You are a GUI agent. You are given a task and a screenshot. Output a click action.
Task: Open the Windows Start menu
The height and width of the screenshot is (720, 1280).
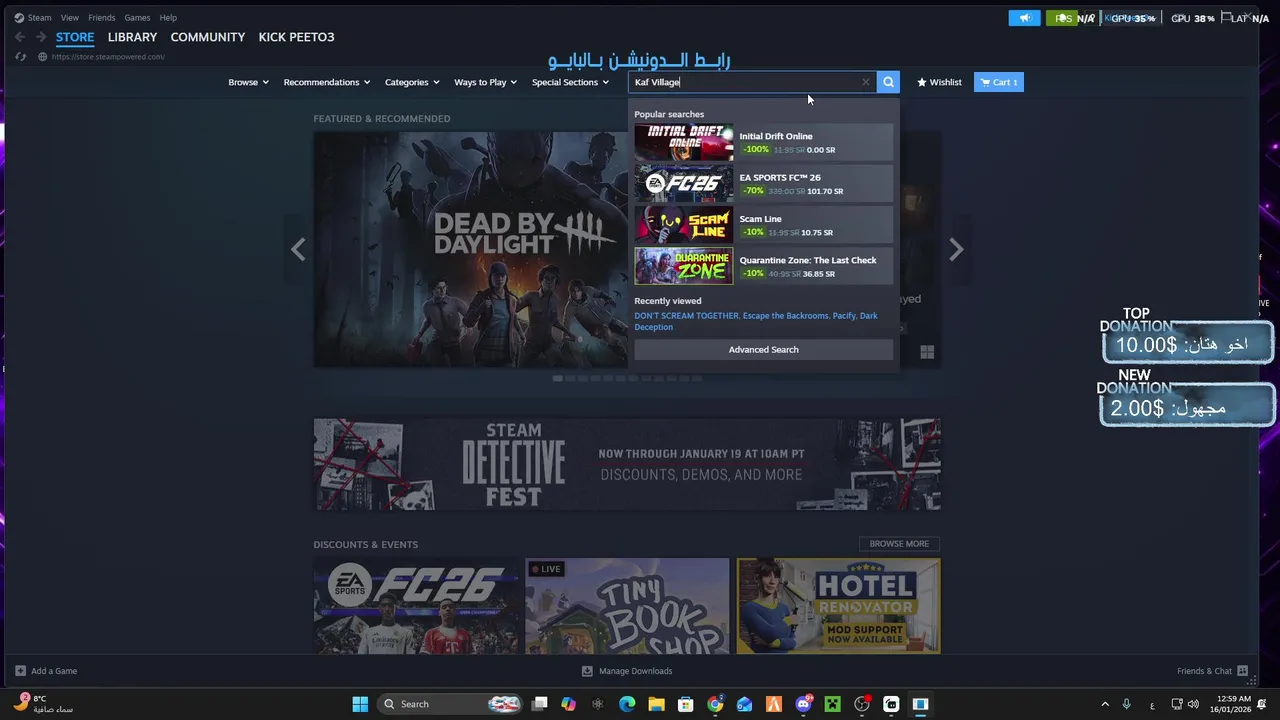[x=360, y=704]
